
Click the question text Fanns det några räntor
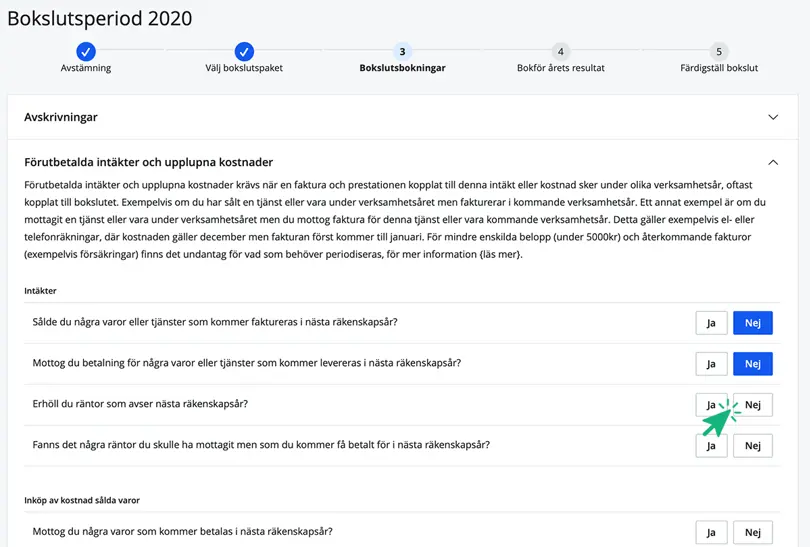pos(261,445)
